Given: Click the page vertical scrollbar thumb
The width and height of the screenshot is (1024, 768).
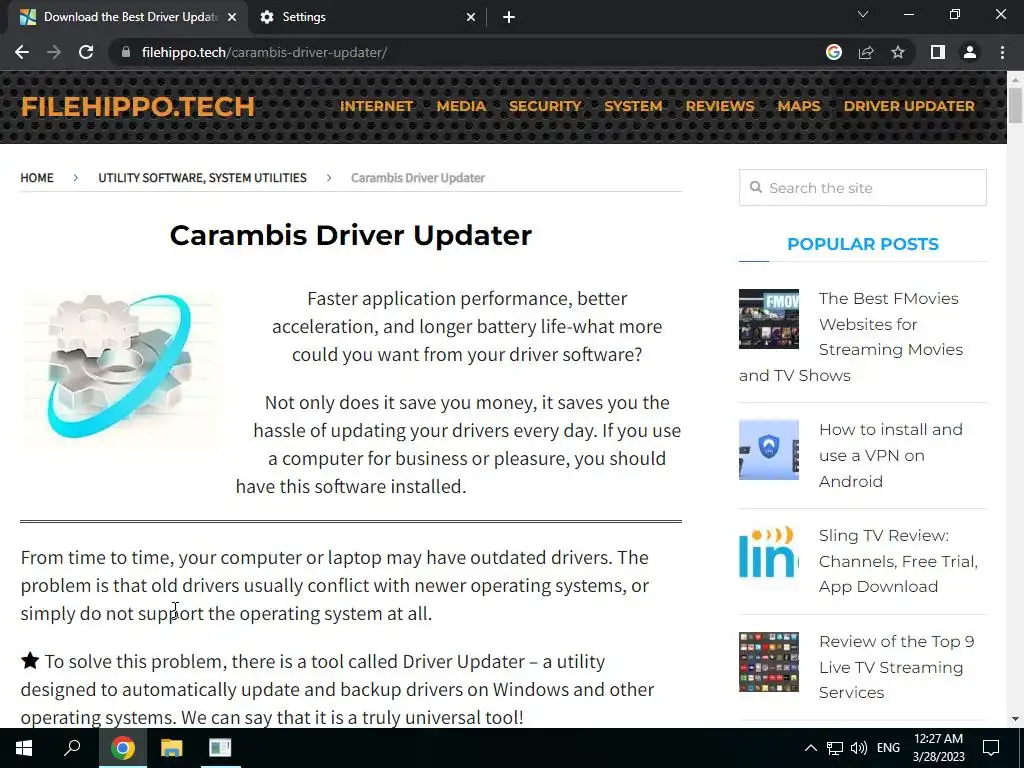Looking at the screenshot, I should point(1015,104).
